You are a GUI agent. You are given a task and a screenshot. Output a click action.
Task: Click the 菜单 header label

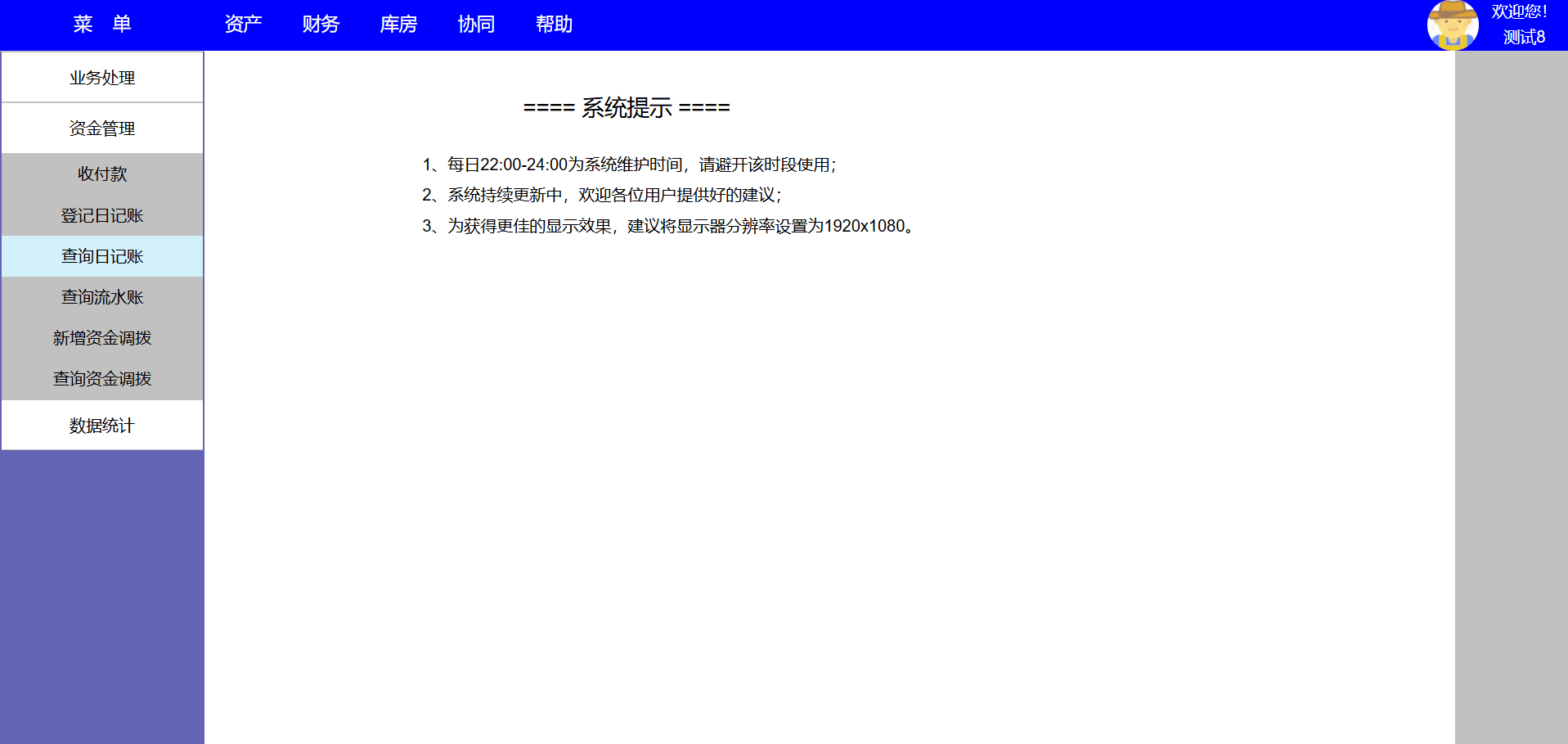click(102, 25)
